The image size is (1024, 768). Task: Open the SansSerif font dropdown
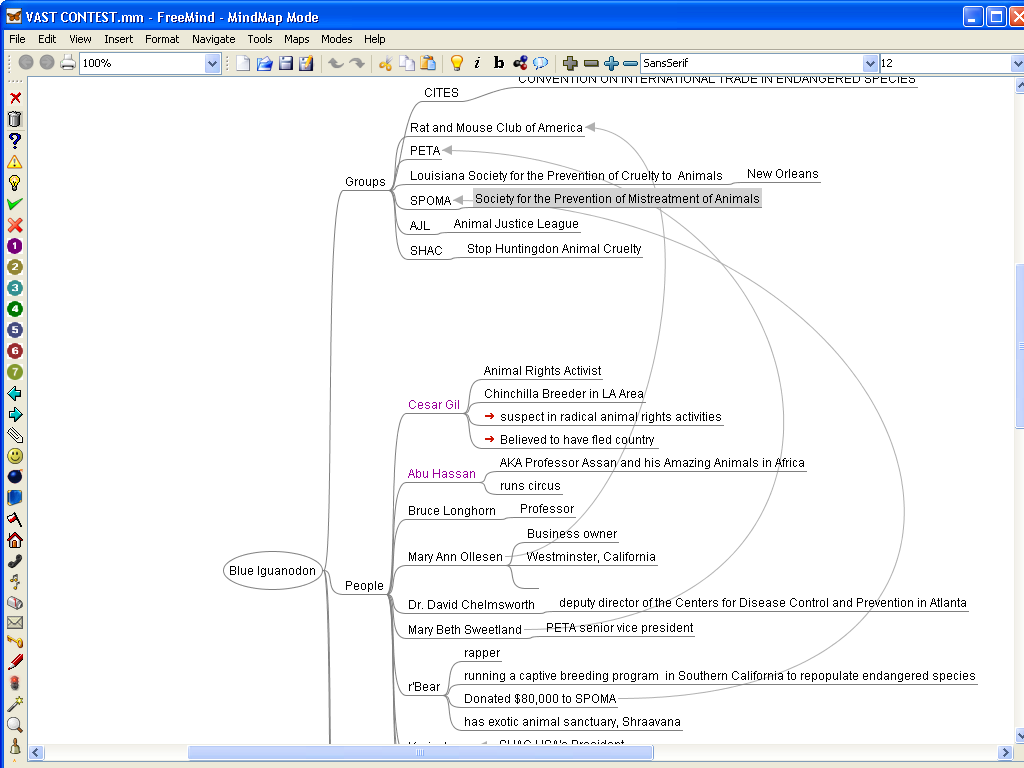tap(870, 63)
